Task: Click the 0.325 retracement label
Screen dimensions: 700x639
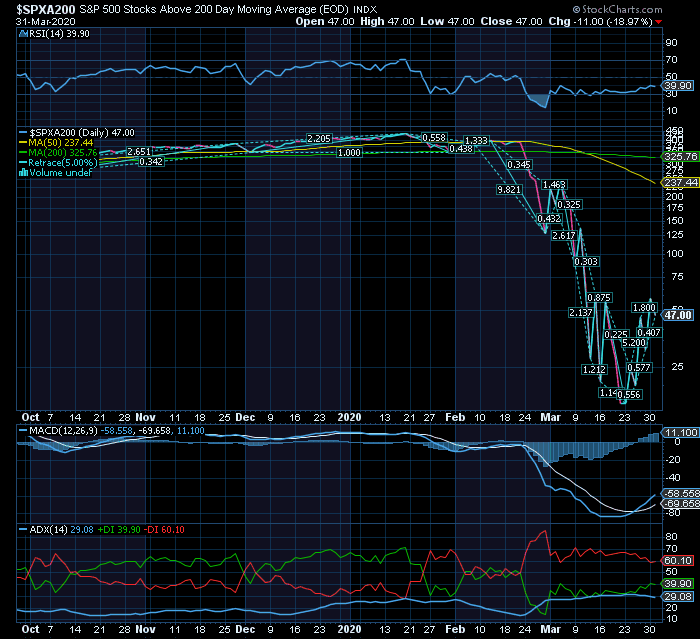Action: pos(569,205)
